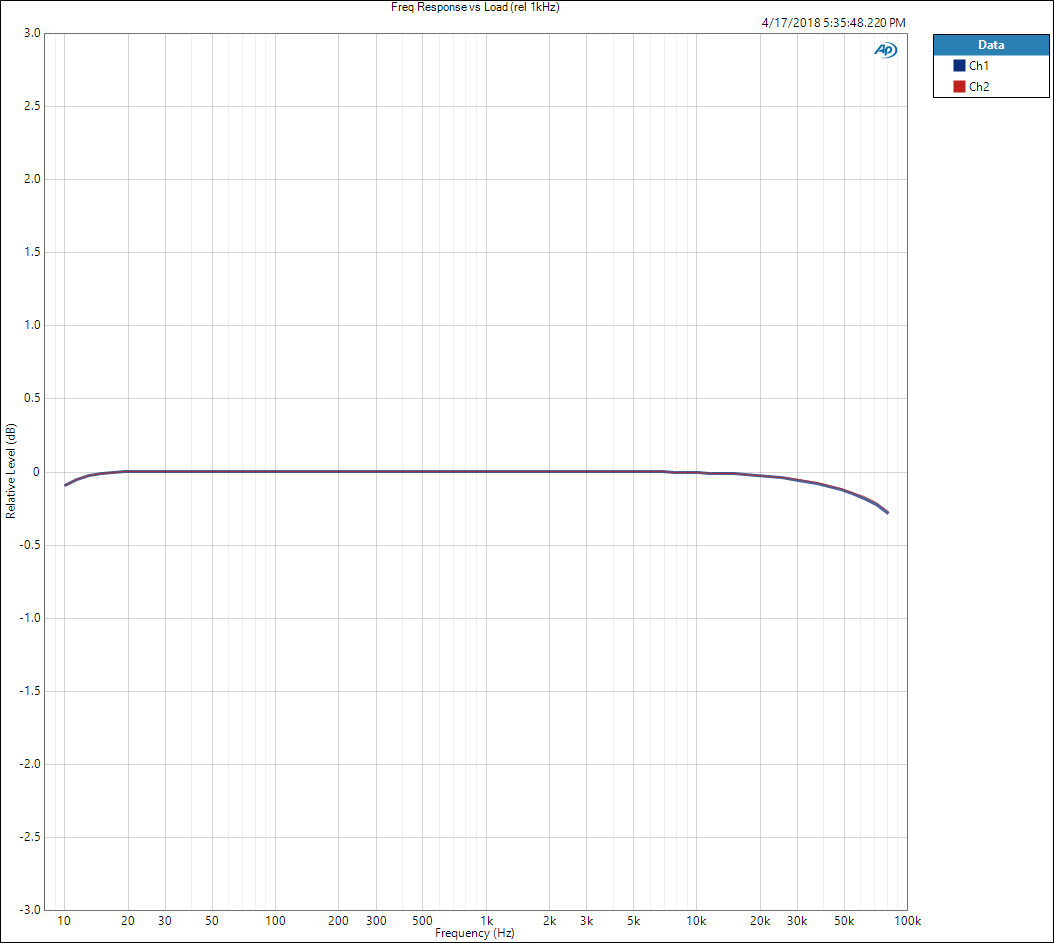Click the 50k frequency tick label
Screen dimensions: 1054x943
(x=844, y=921)
